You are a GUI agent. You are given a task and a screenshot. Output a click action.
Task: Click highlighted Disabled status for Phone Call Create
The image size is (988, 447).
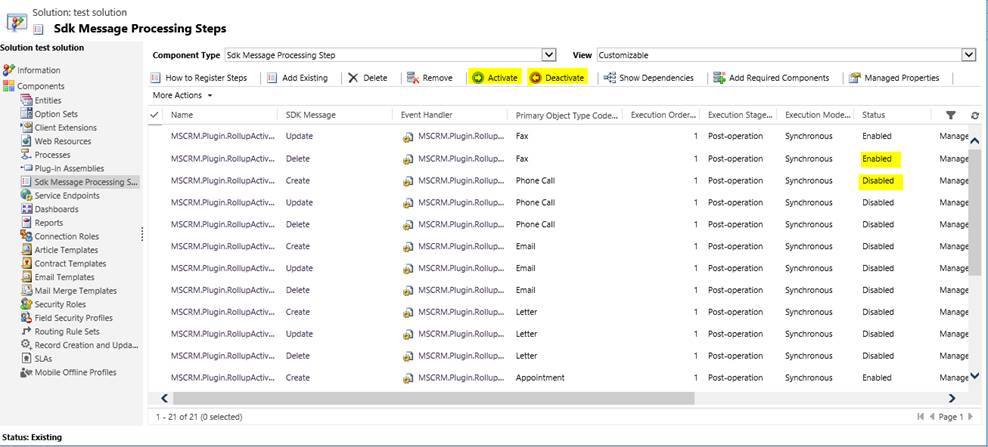[x=882, y=181]
